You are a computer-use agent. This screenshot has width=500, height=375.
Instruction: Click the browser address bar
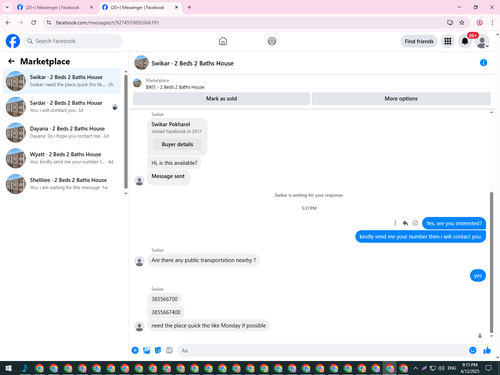tap(247, 22)
